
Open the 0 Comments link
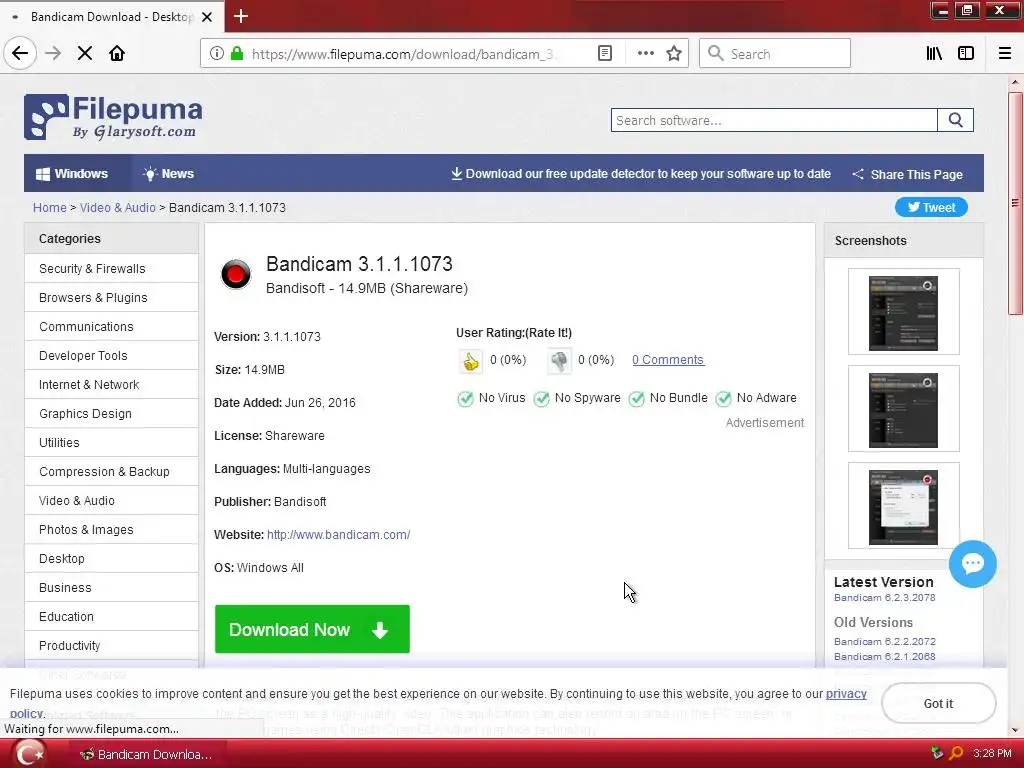(667, 360)
